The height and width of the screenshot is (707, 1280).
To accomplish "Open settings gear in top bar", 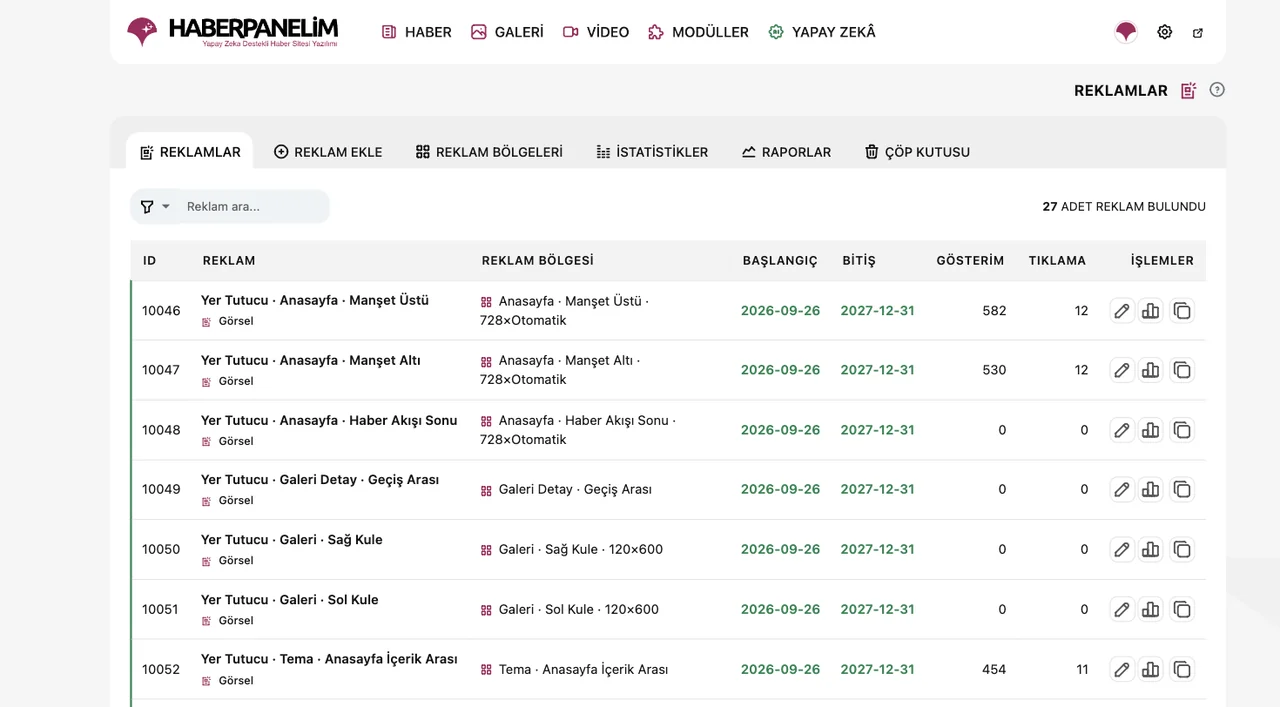I will (1165, 32).
